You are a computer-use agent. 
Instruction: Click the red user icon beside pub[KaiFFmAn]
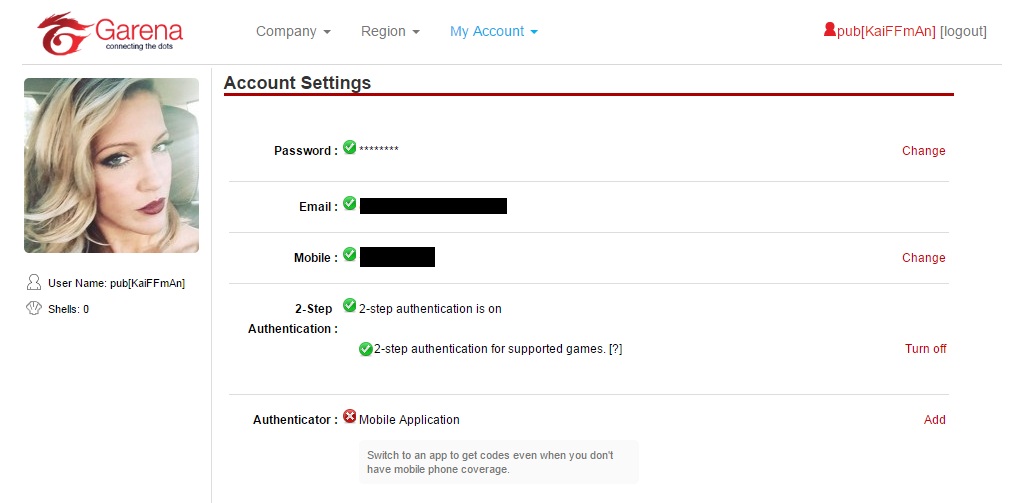coord(829,30)
